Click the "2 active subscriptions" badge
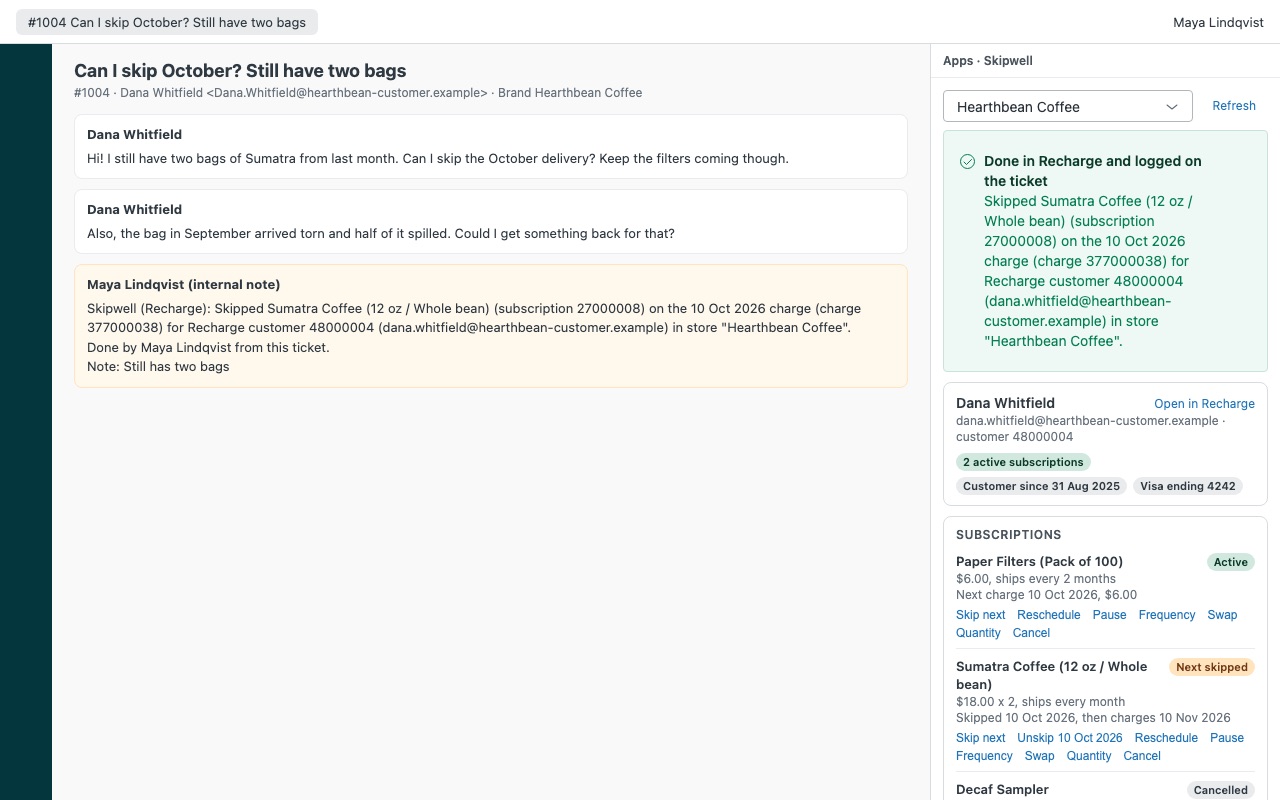This screenshot has height=800, width=1280. point(1023,462)
